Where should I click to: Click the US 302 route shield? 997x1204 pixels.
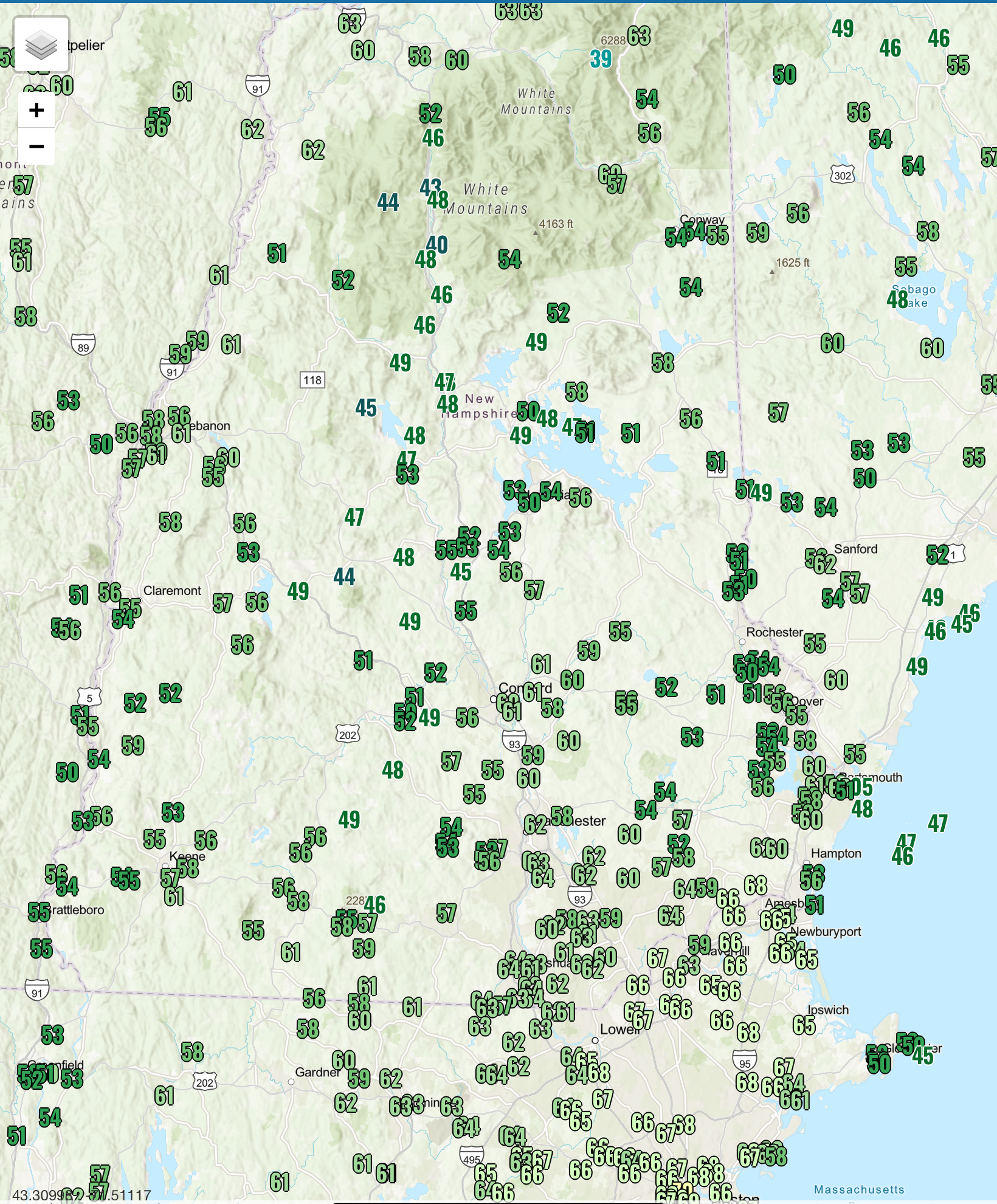pos(843,175)
